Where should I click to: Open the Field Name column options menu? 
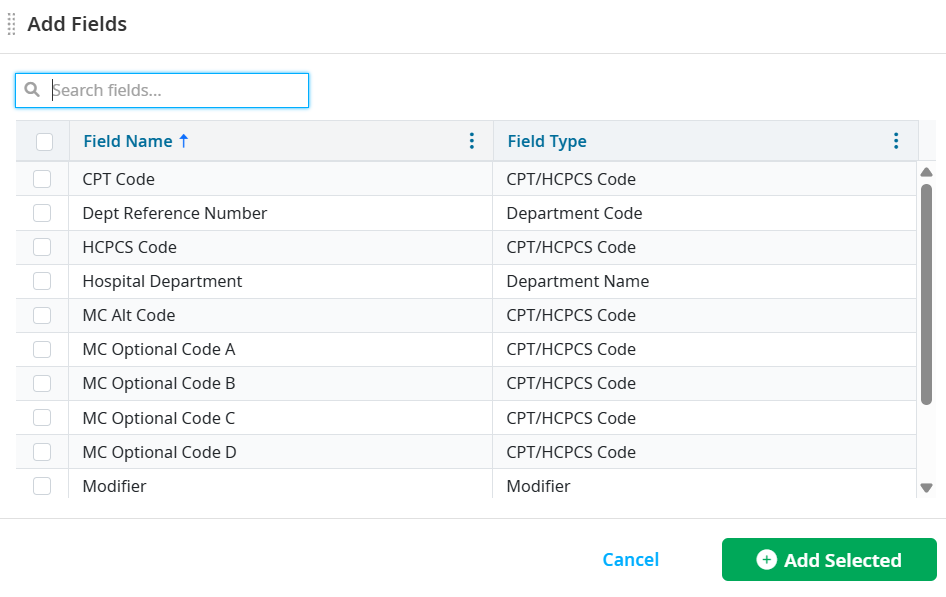coord(471,141)
